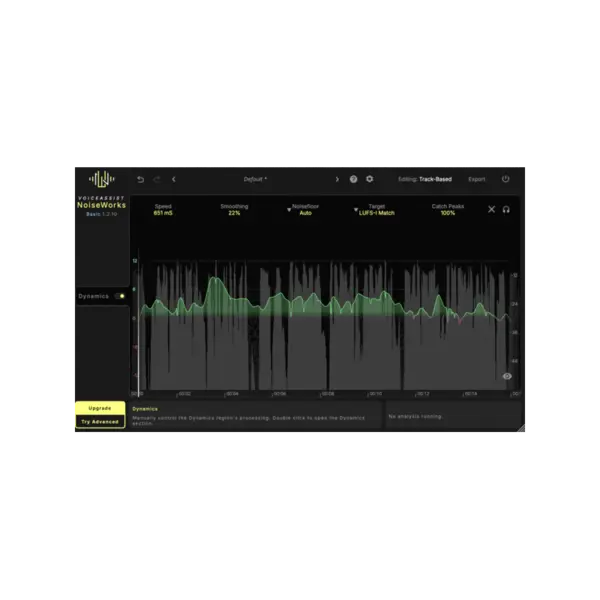Toggle plugin power button
Image resolution: width=600 pixels, height=600 pixels.
pos(505,179)
